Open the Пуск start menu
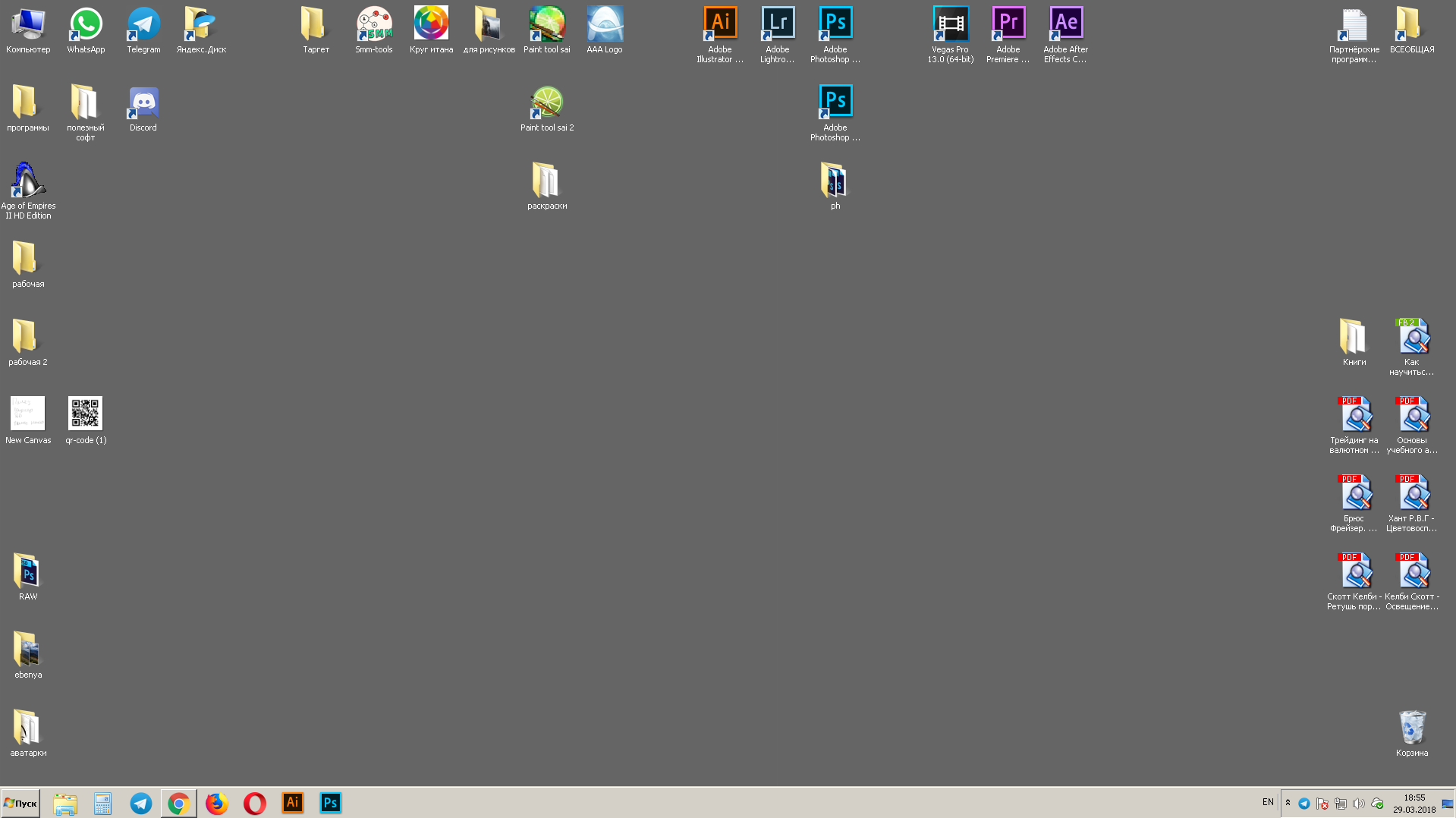Image resolution: width=1456 pixels, height=818 pixels. coord(20,803)
